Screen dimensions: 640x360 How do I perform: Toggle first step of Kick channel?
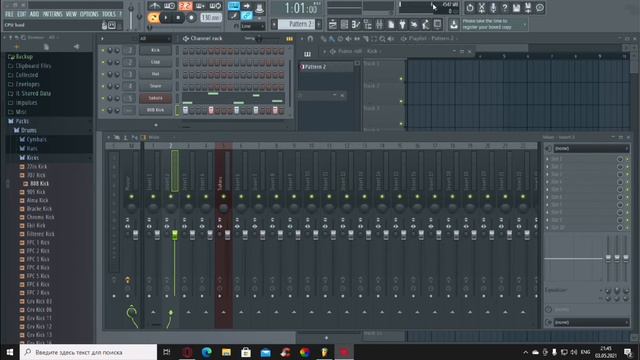tap(185, 51)
